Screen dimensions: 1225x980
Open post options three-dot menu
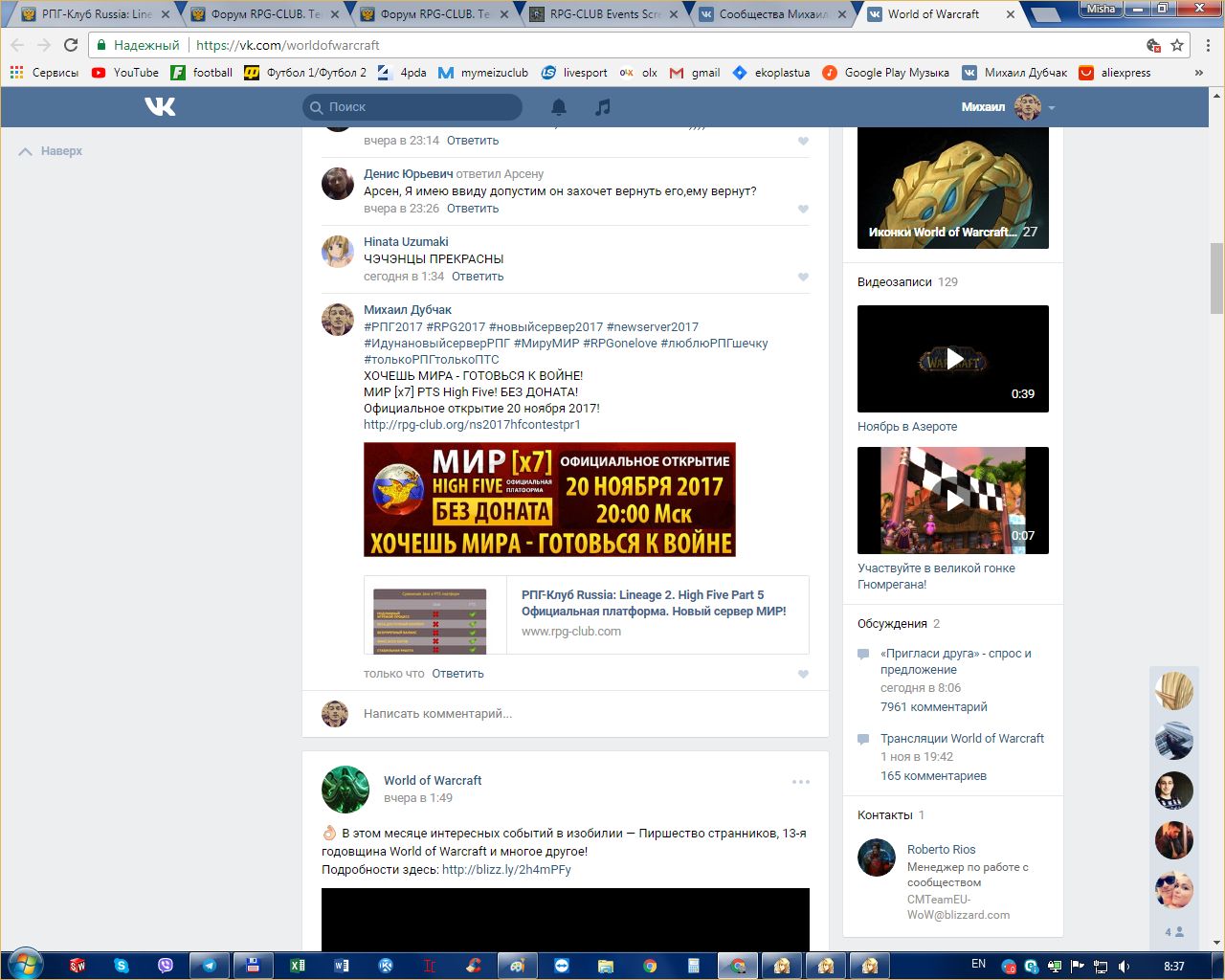(x=801, y=782)
